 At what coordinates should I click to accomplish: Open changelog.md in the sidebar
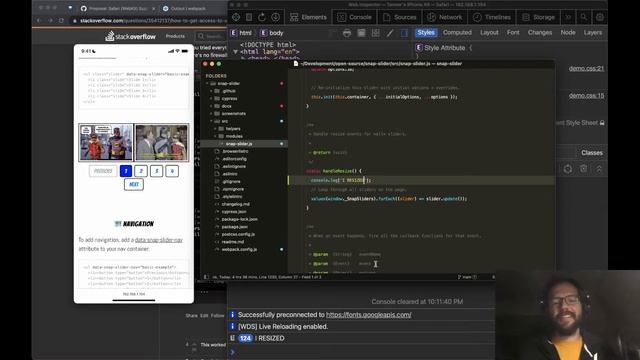236,204
